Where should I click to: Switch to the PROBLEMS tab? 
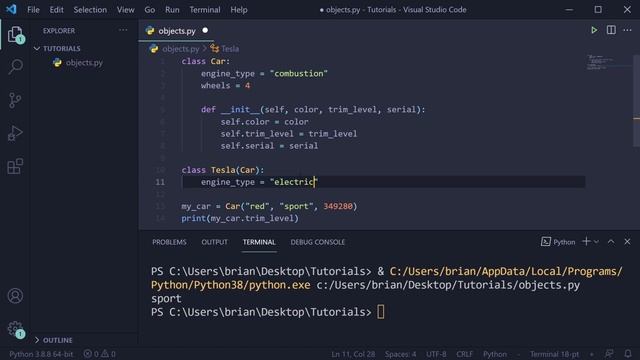(x=169, y=242)
